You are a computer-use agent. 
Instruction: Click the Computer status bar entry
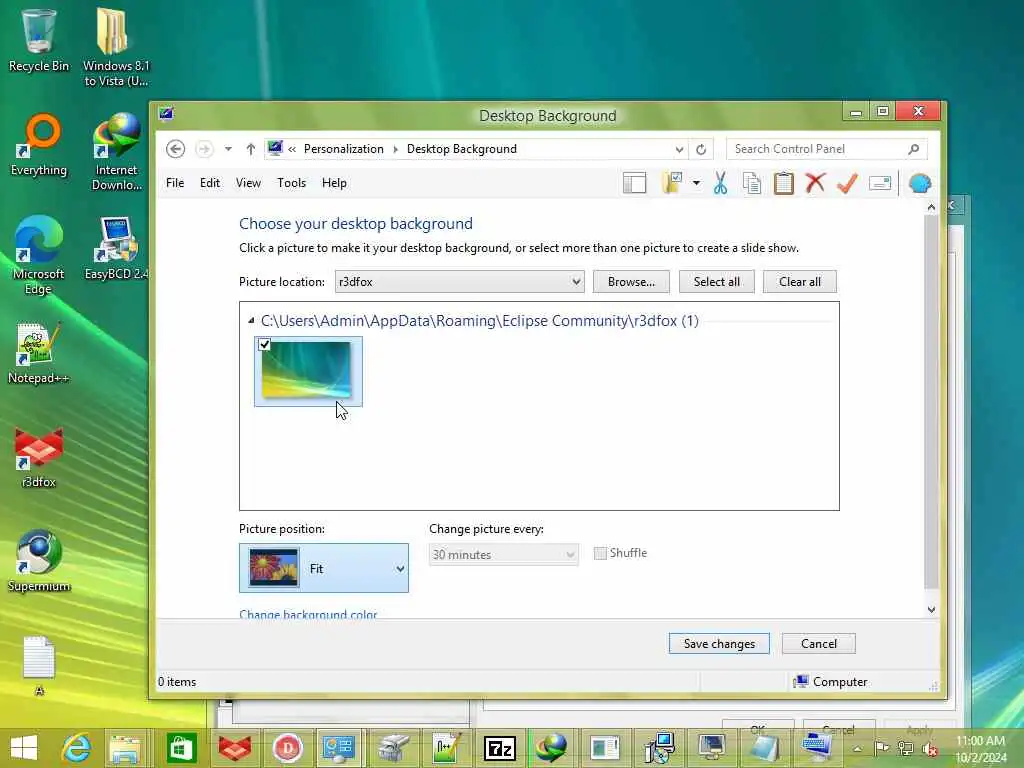coord(830,681)
